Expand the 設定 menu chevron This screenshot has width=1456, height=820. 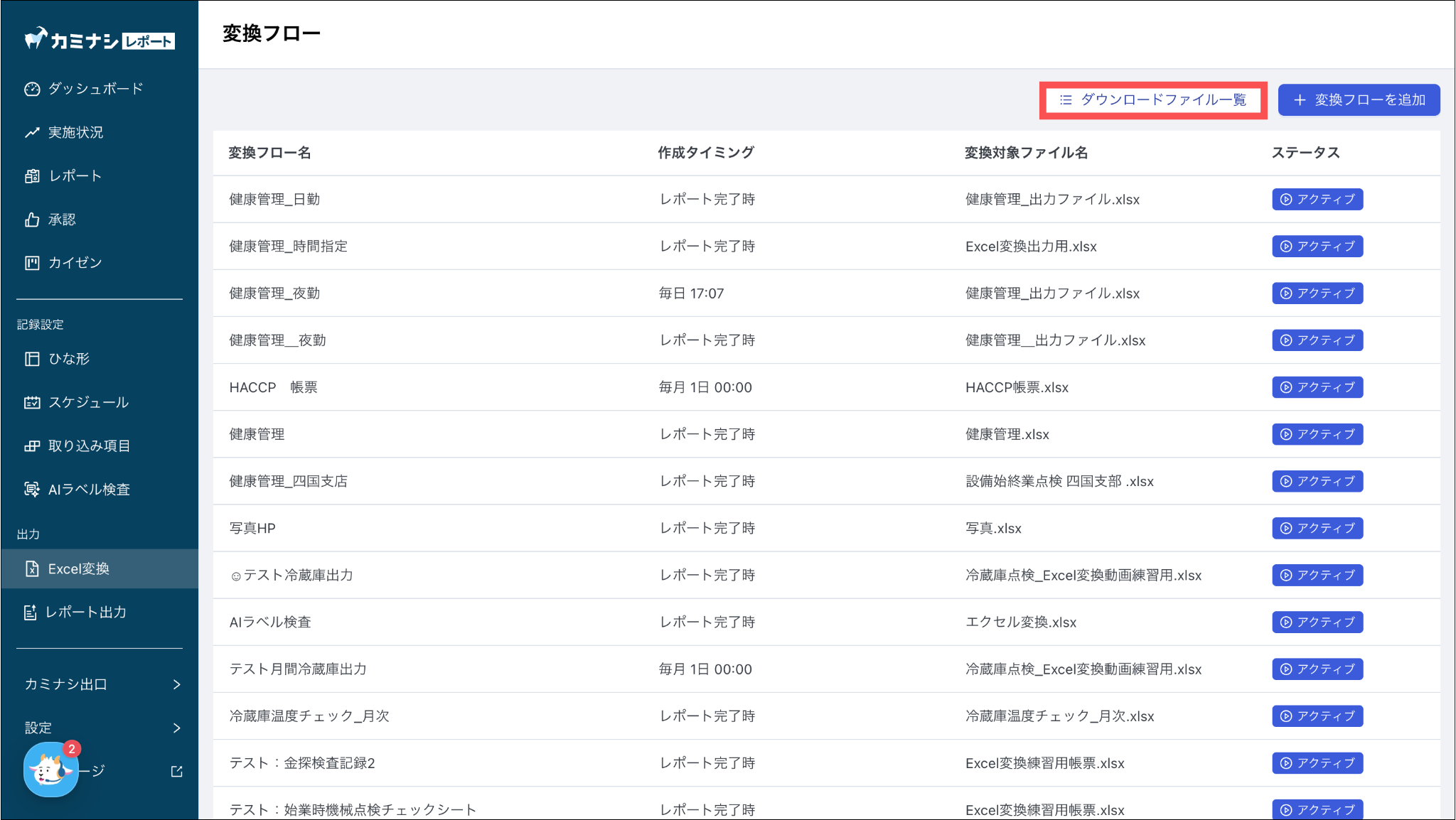[x=176, y=728]
